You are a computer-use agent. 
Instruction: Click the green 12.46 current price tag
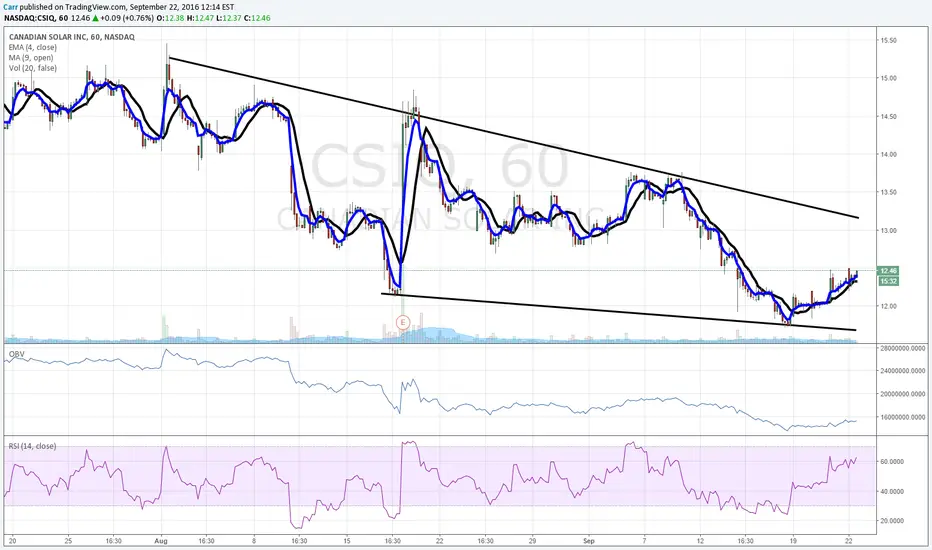(x=889, y=271)
